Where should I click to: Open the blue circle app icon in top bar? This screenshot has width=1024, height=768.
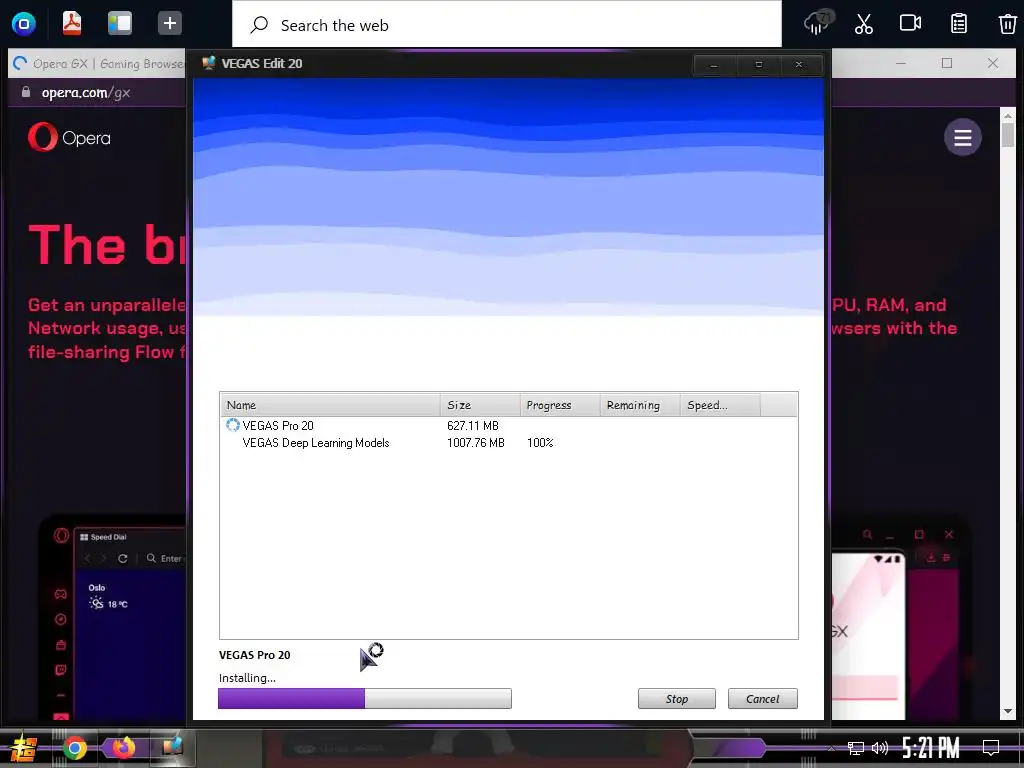click(24, 24)
